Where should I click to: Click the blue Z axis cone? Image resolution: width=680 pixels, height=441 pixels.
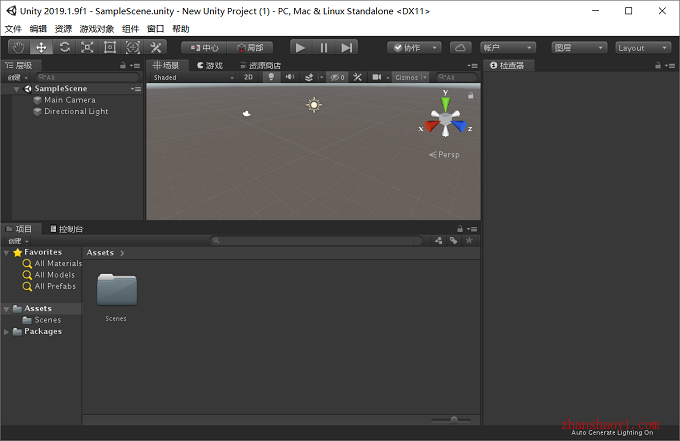point(459,126)
